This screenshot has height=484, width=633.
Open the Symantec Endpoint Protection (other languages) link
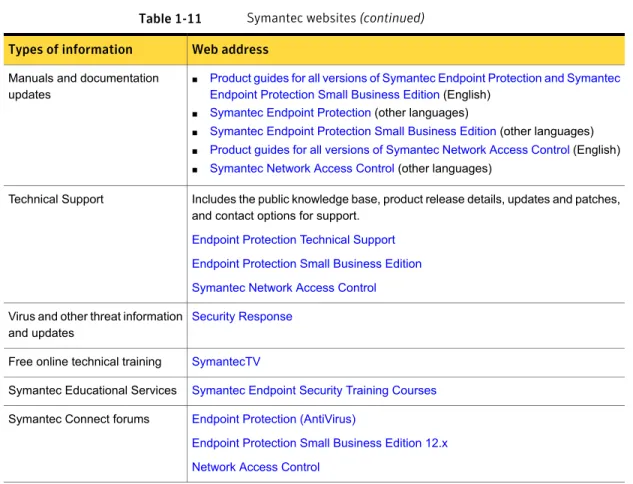(x=290, y=113)
